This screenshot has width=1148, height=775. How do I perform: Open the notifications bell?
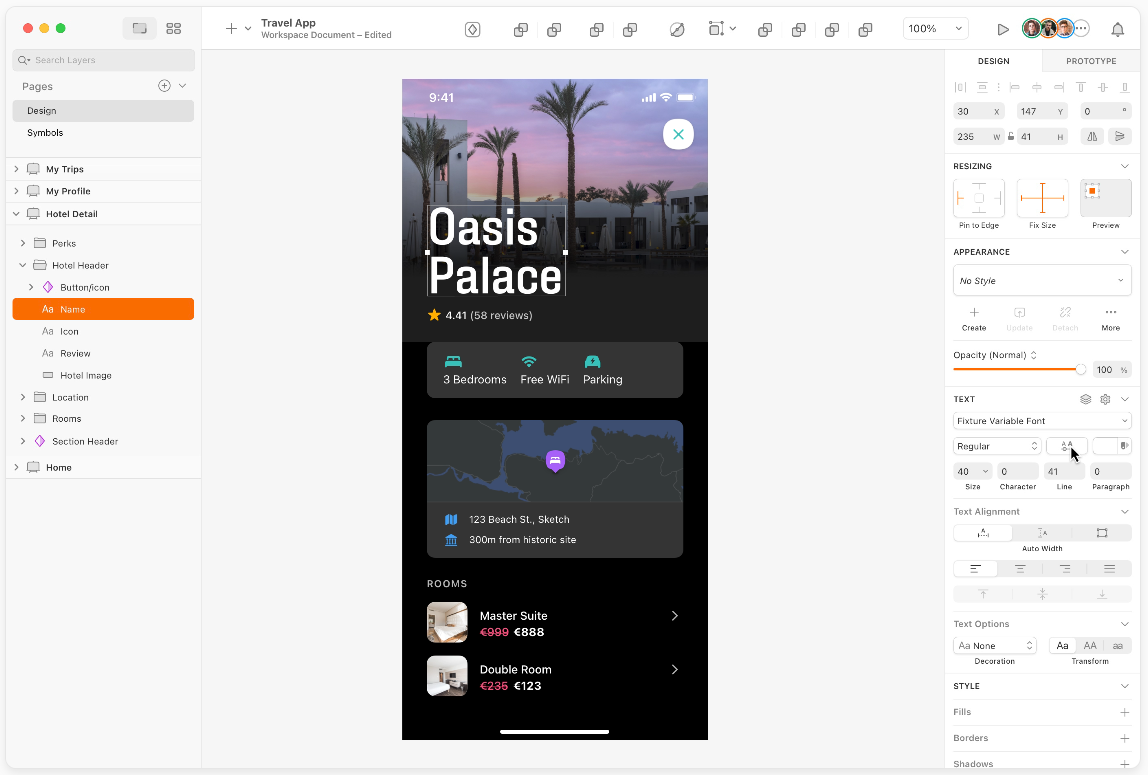tap(1117, 29)
